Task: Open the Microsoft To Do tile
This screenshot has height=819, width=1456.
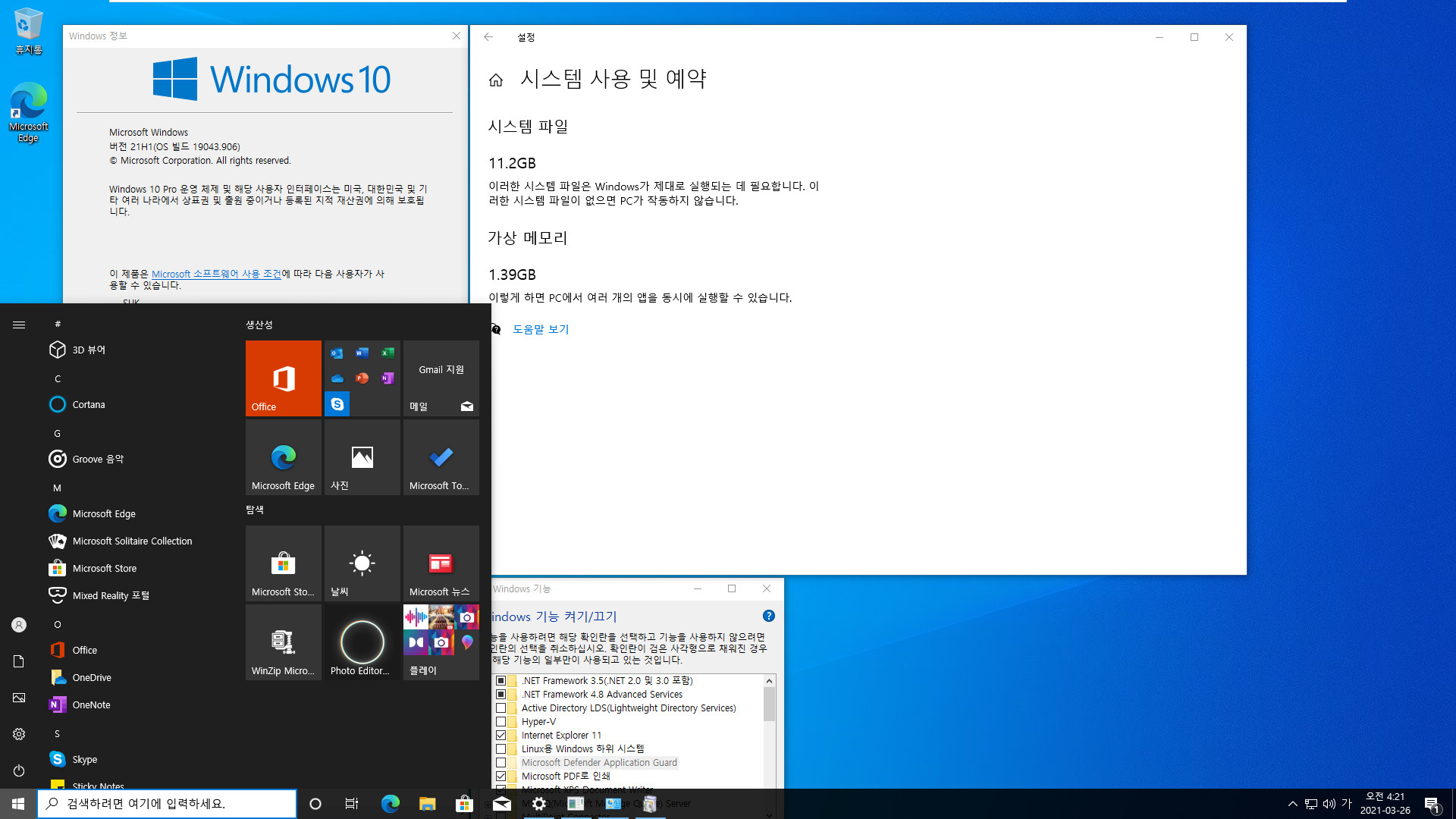Action: pos(441,457)
